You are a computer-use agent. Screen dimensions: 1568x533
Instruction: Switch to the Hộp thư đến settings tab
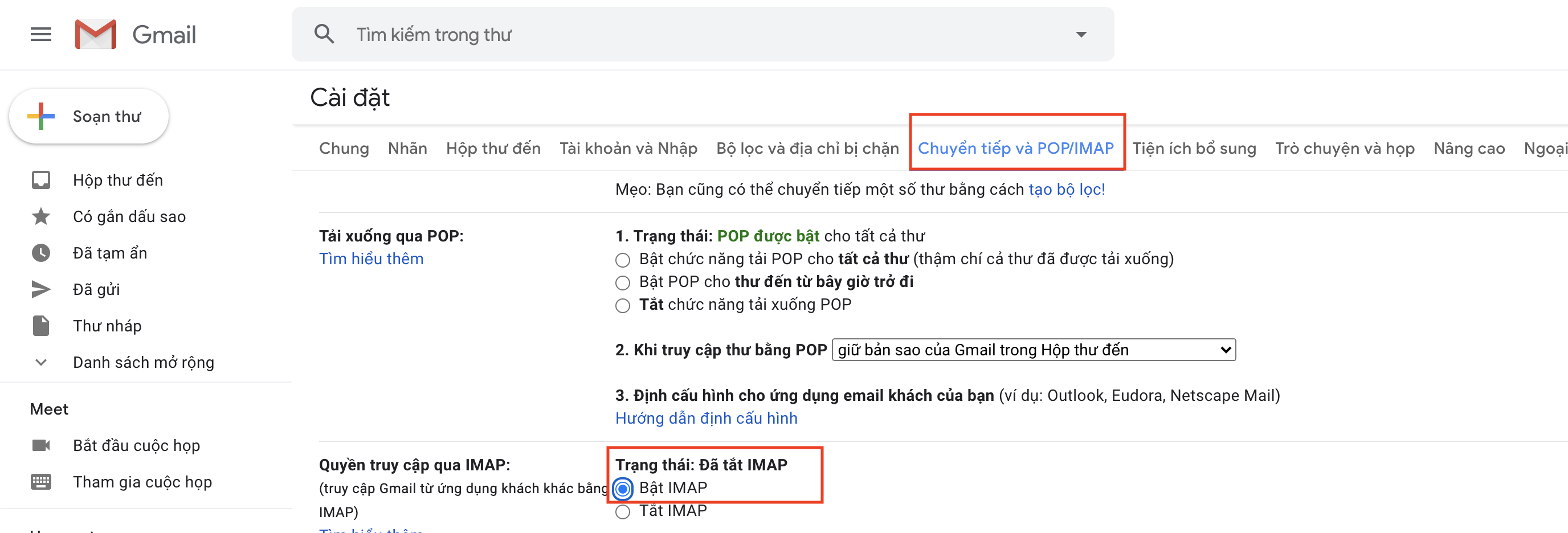(x=493, y=149)
